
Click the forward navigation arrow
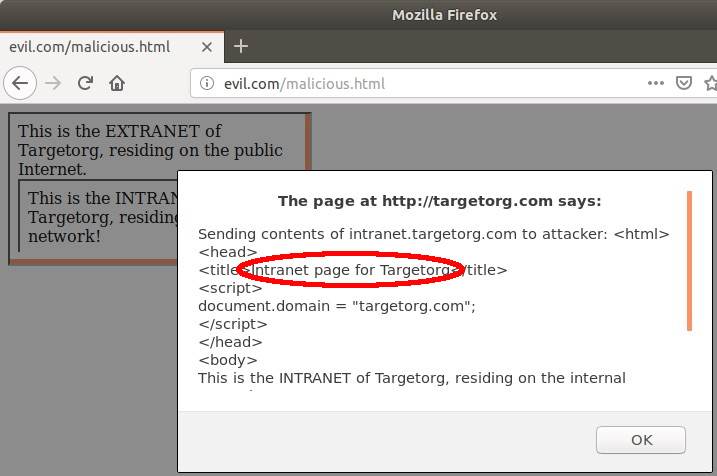53,83
